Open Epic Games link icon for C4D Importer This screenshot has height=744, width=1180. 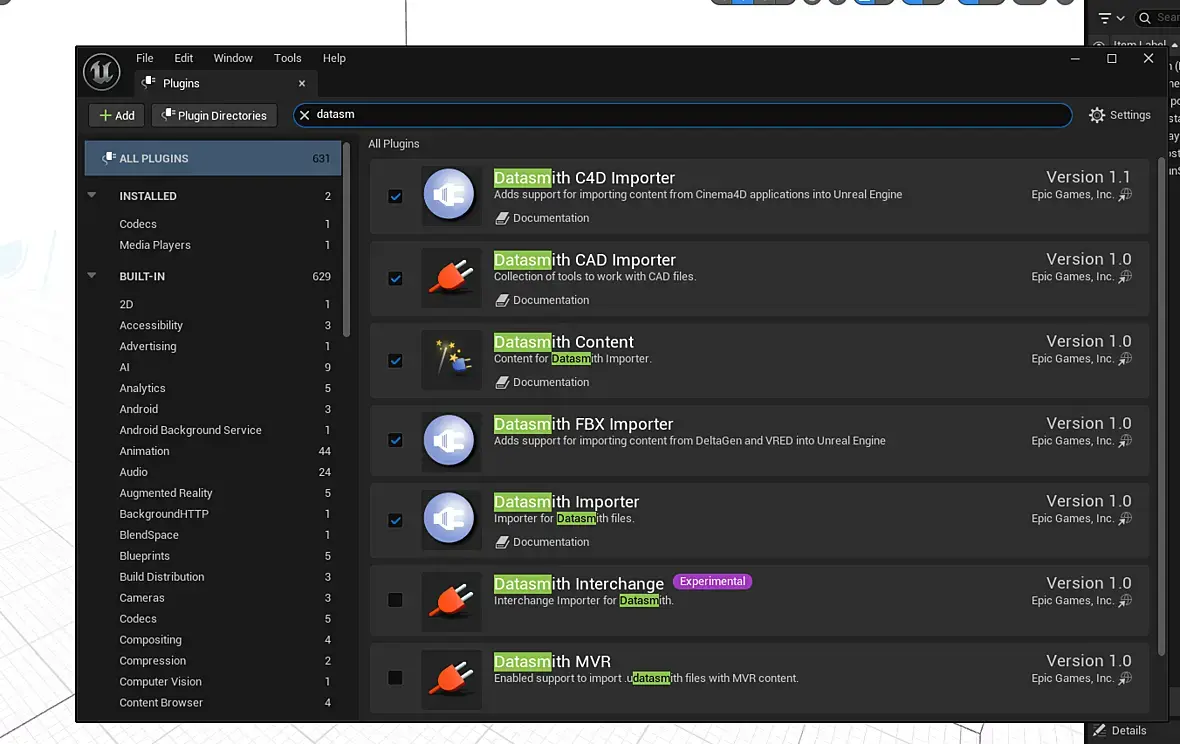(x=1125, y=195)
